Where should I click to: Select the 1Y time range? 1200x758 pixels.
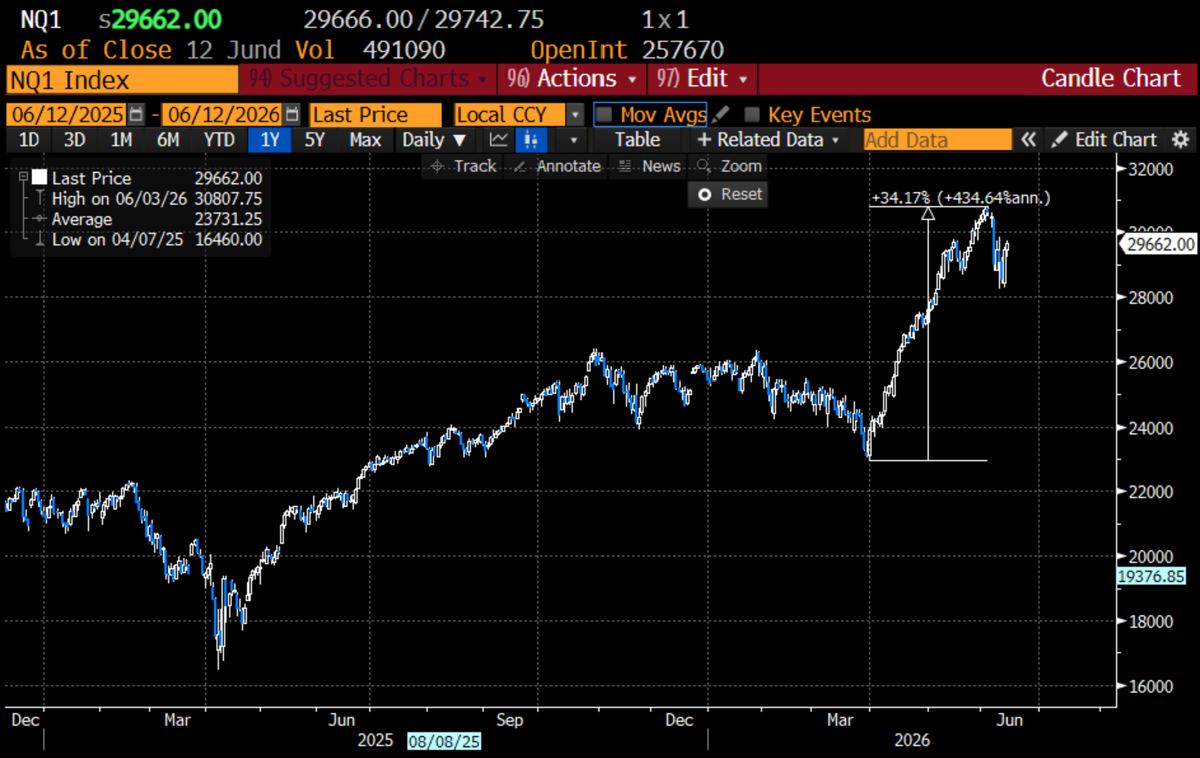[x=269, y=140]
